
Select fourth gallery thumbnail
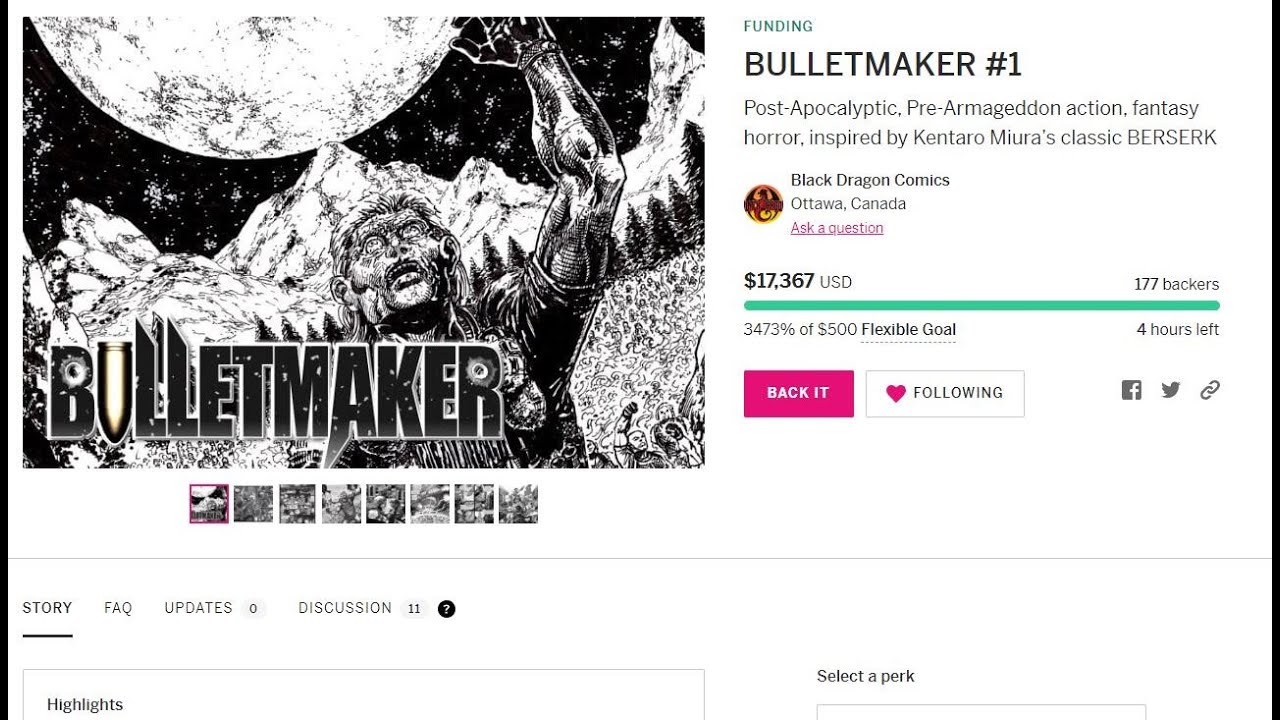[x=341, y=504]
